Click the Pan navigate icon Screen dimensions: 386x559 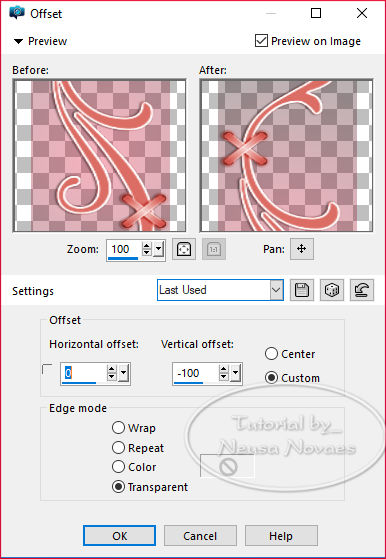[302, 249]
